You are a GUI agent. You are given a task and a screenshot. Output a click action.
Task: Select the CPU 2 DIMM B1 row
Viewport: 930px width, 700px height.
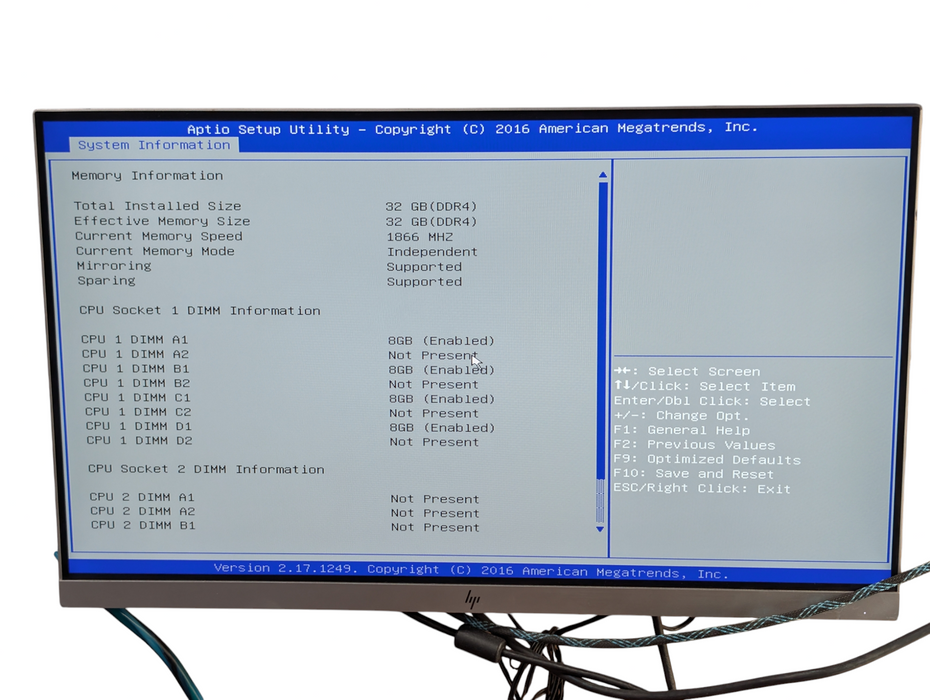point(285,526)
